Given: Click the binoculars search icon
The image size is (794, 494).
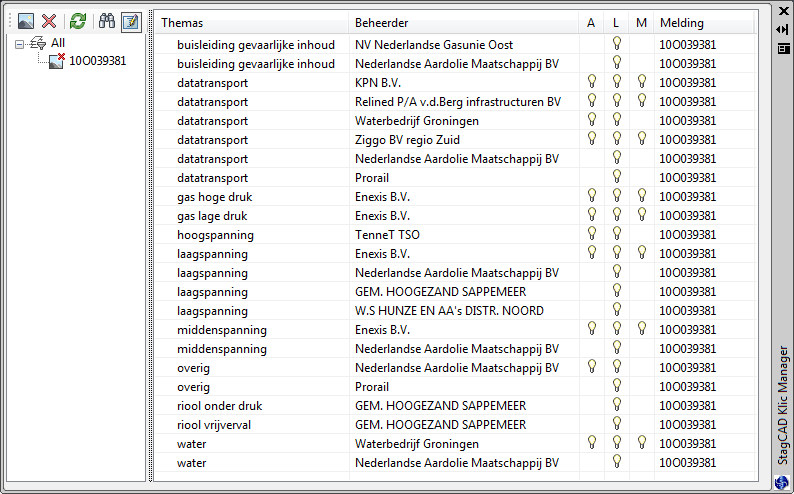Looking at the screenshot, I should [x=106, y=22].
